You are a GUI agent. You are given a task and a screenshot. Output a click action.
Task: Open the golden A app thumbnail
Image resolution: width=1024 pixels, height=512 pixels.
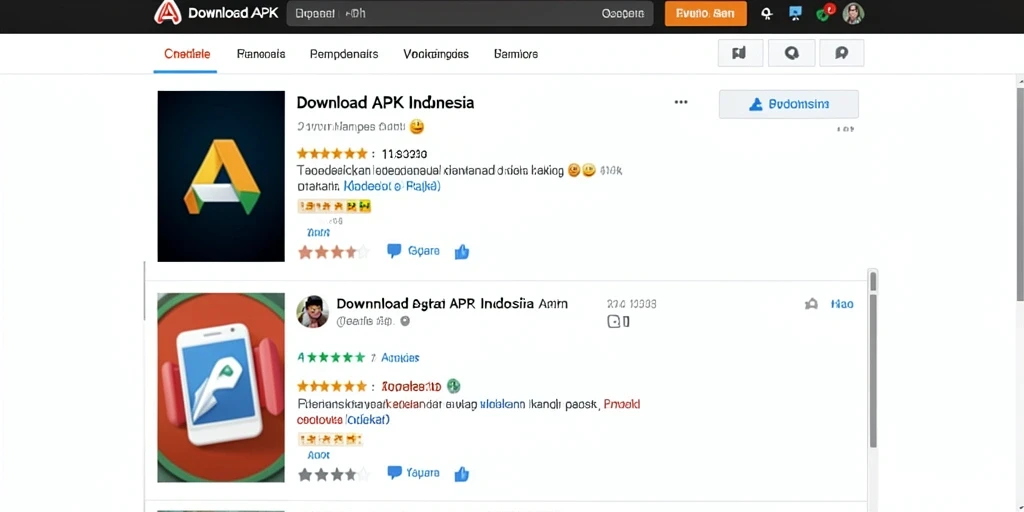(221, 176)
